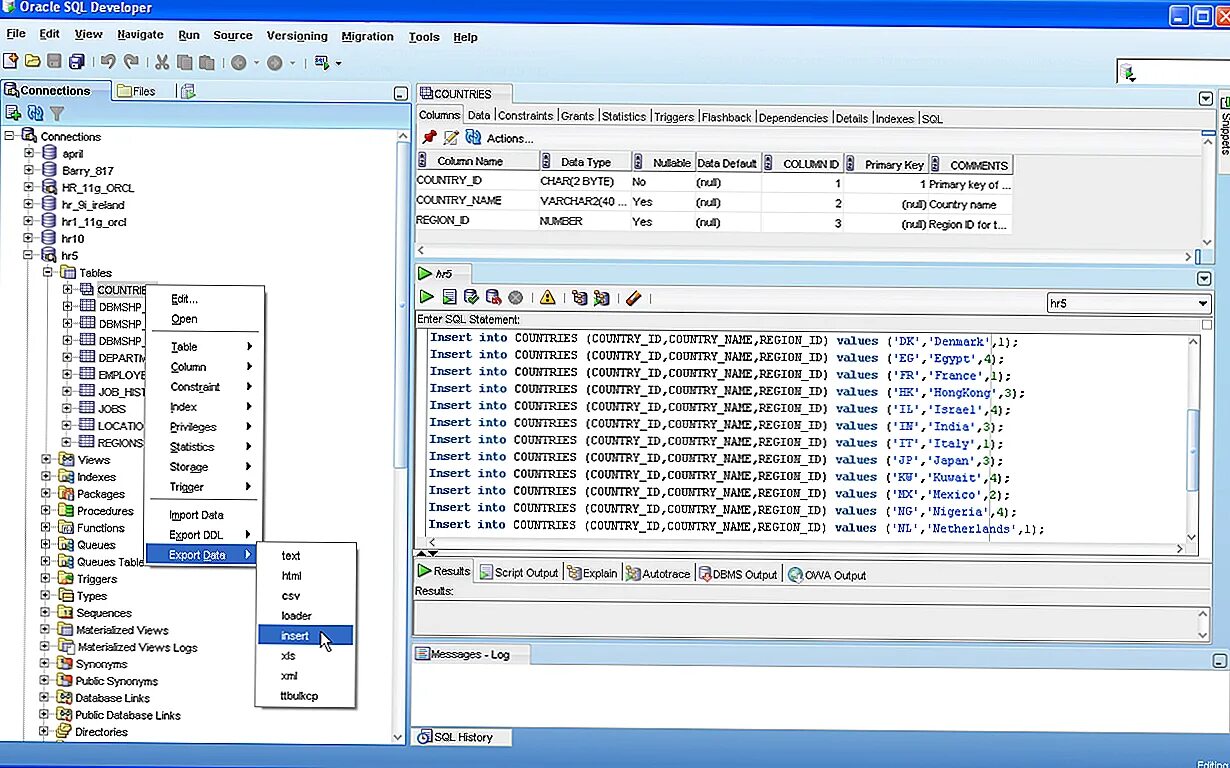Click the New Connection green plus icon

coord(13,113)
